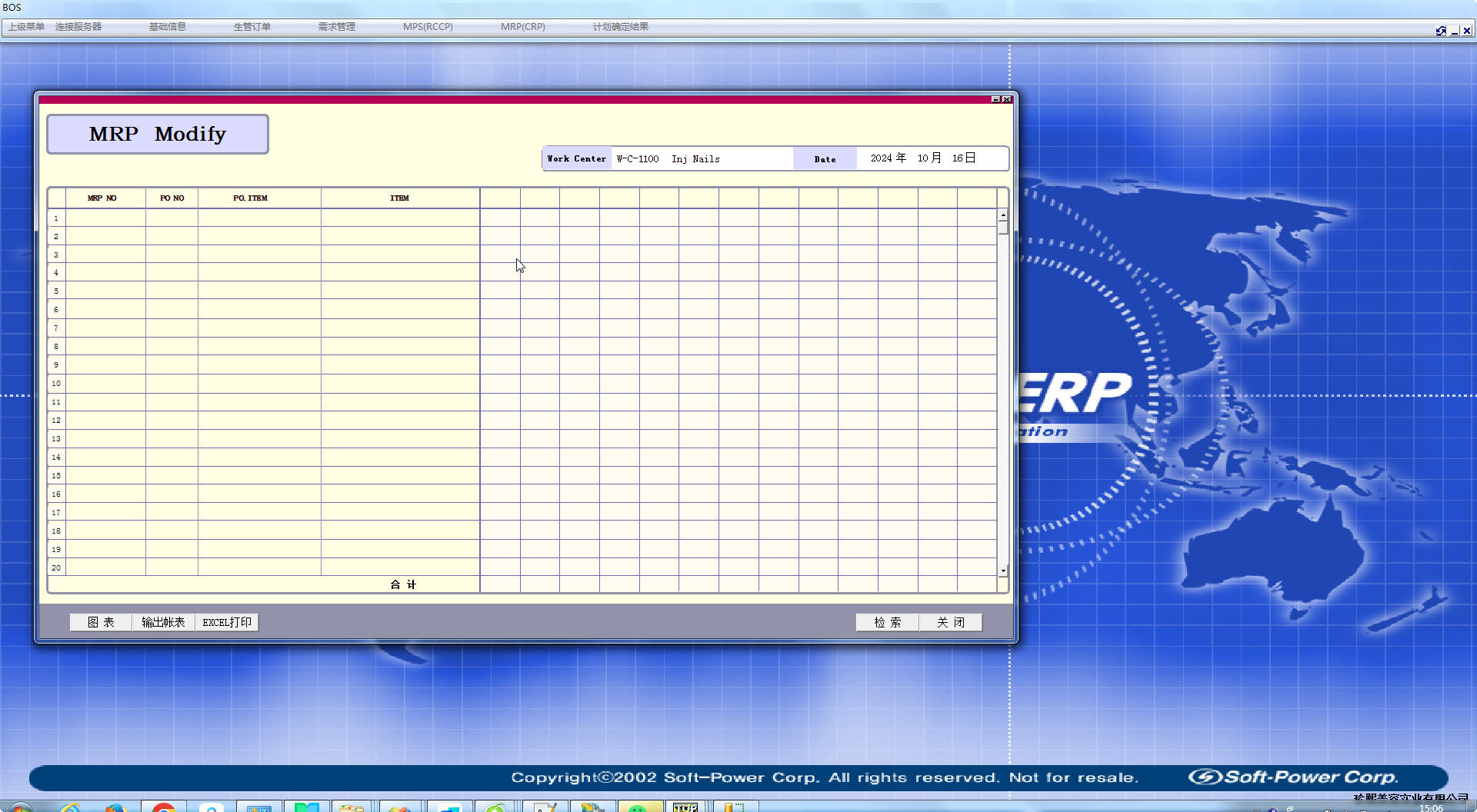Click the Date field showing 2024年10月16日
This screenshot has height=812, width=1477.
[x=923, y=158]
